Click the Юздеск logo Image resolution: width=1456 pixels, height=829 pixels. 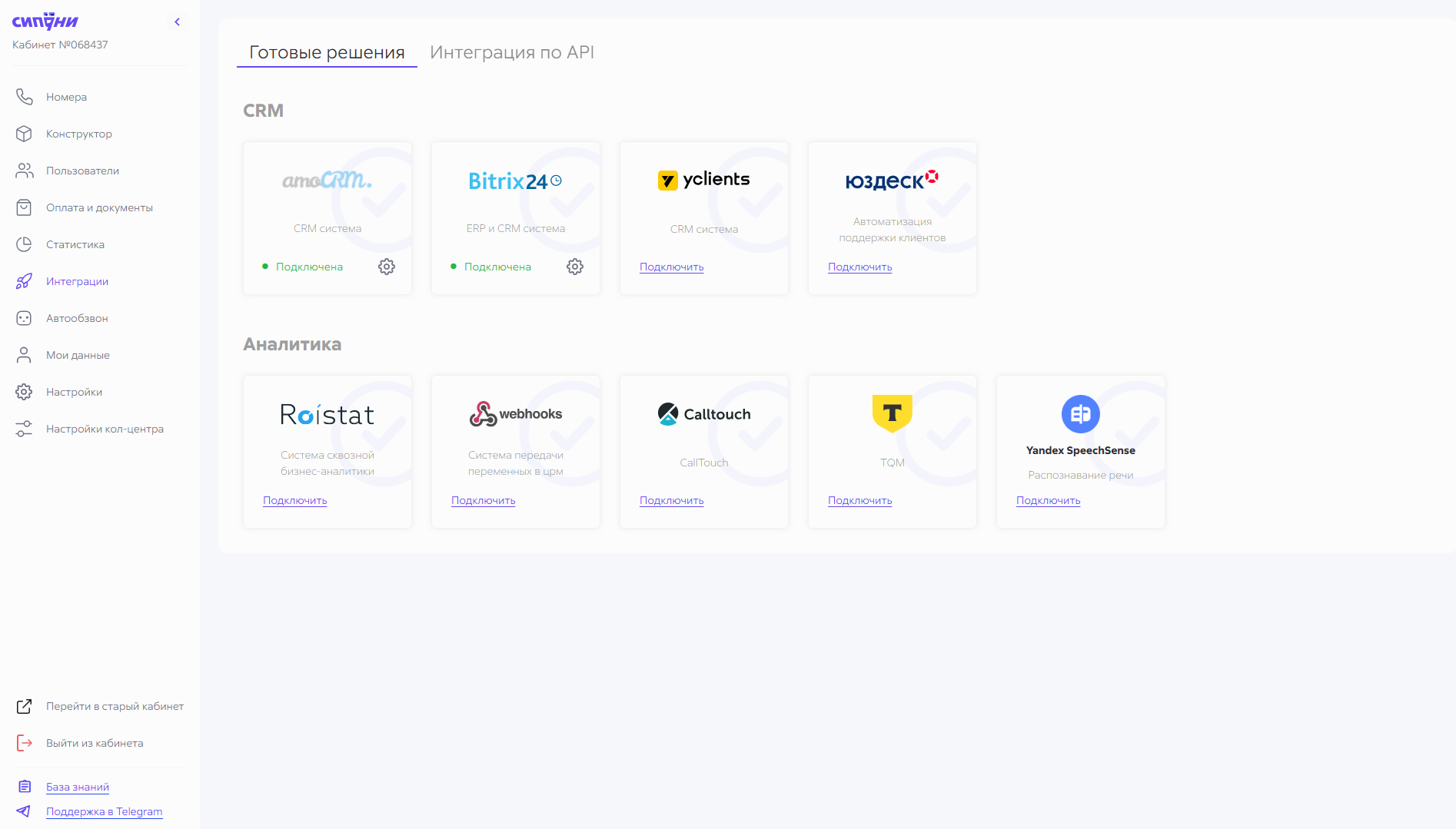tap(892, 180)
